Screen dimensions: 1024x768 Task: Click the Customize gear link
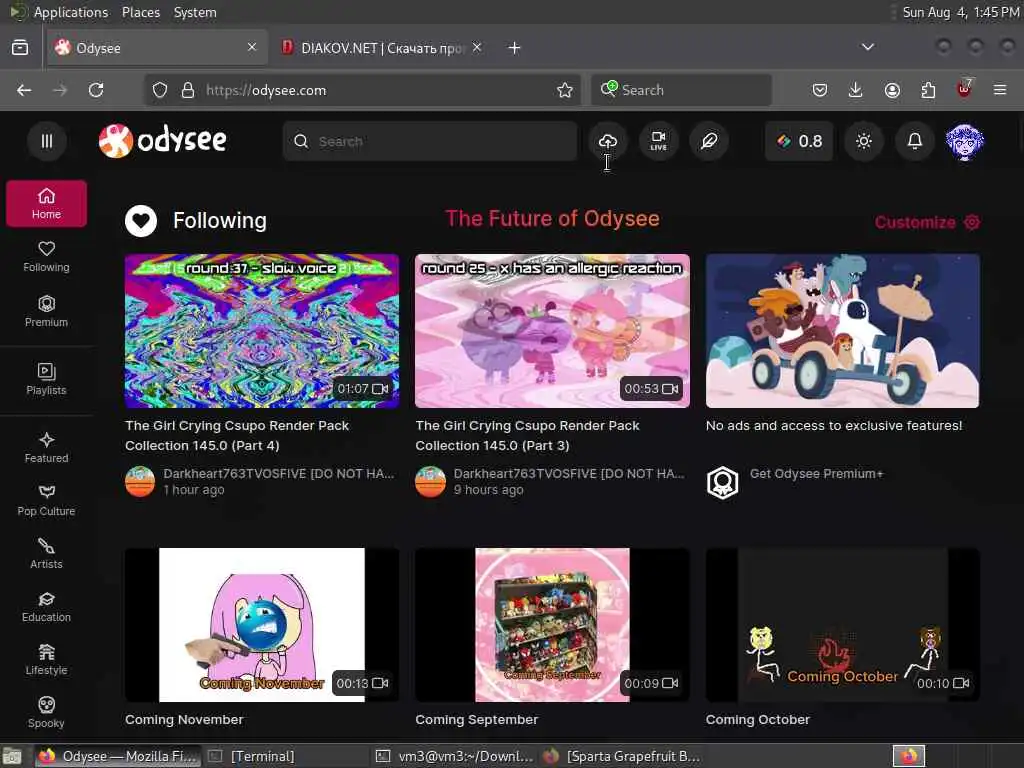click(x=927, y=222)
